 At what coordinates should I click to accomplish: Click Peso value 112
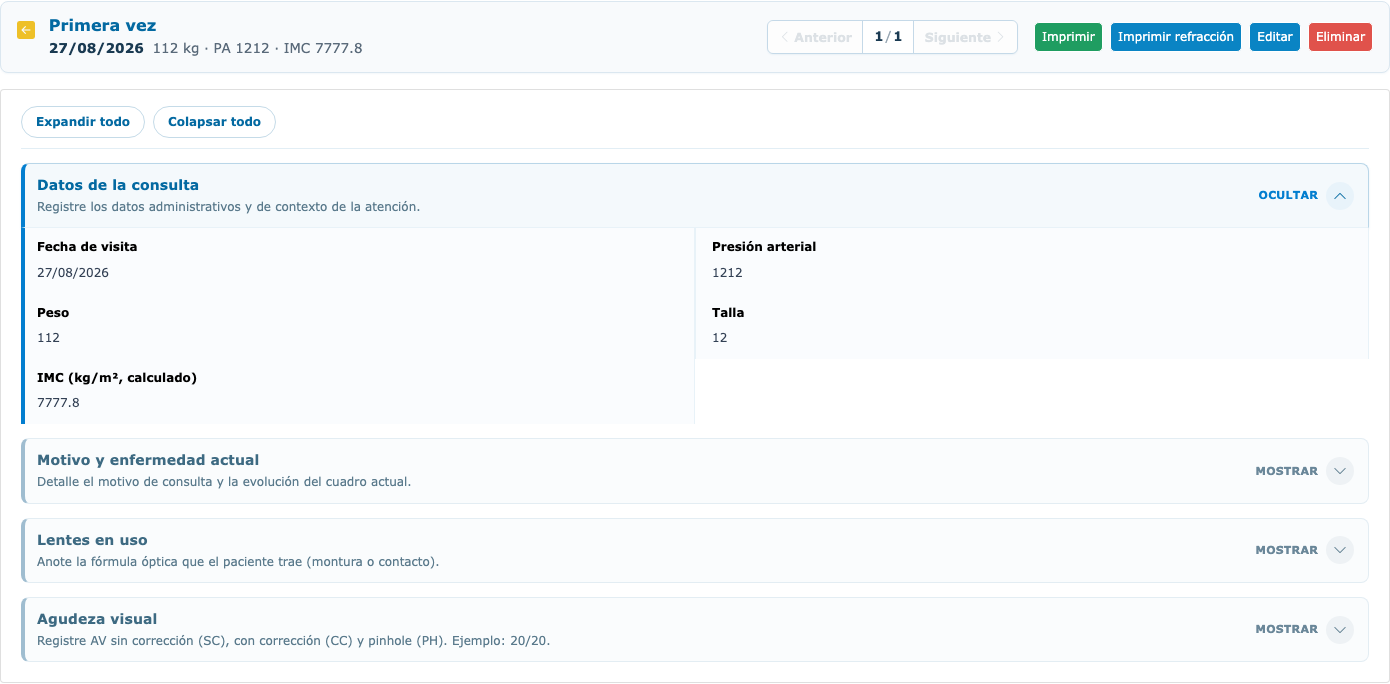pos(48,338)
